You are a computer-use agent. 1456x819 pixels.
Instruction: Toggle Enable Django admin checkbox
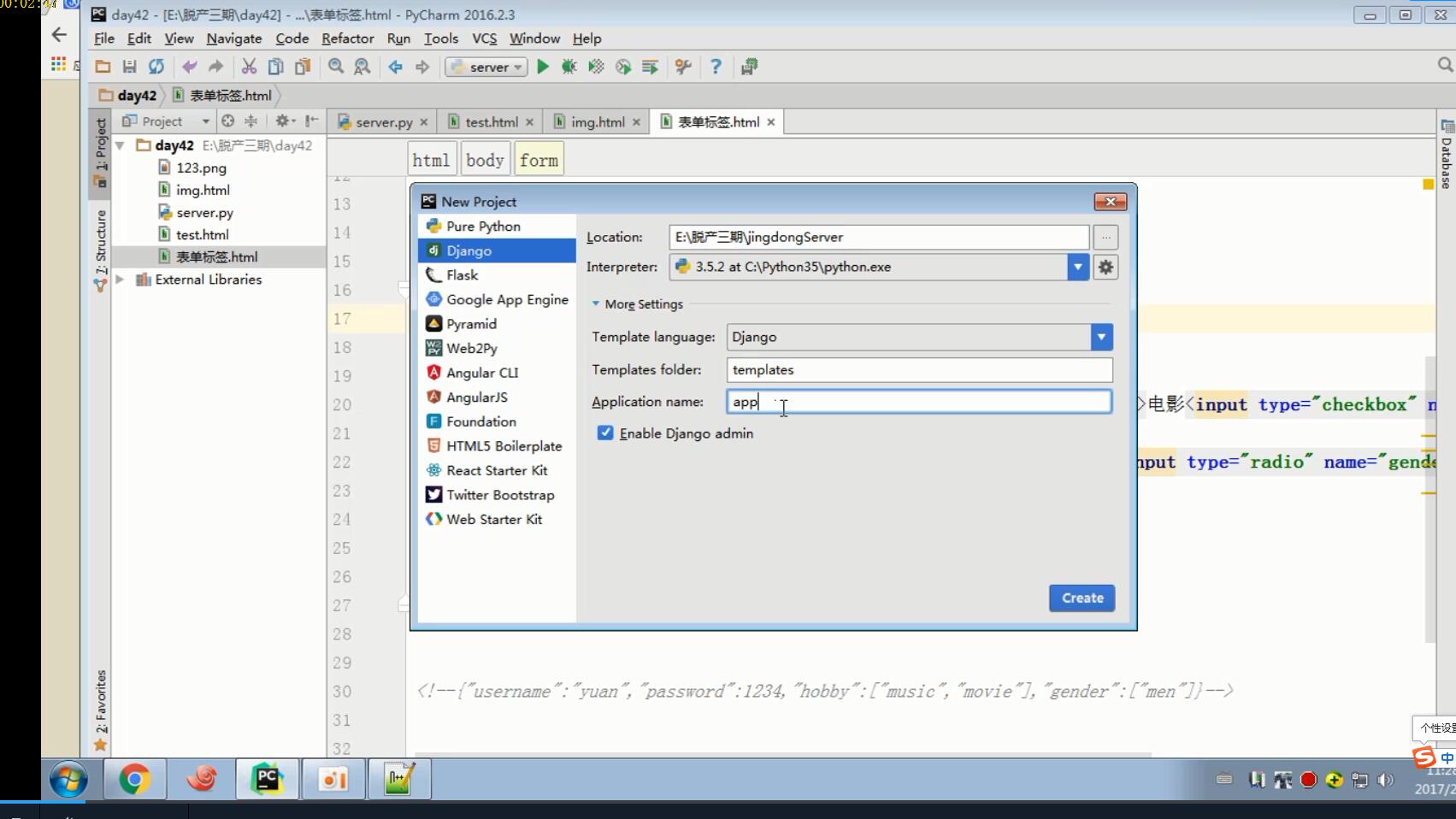[605, 433]
